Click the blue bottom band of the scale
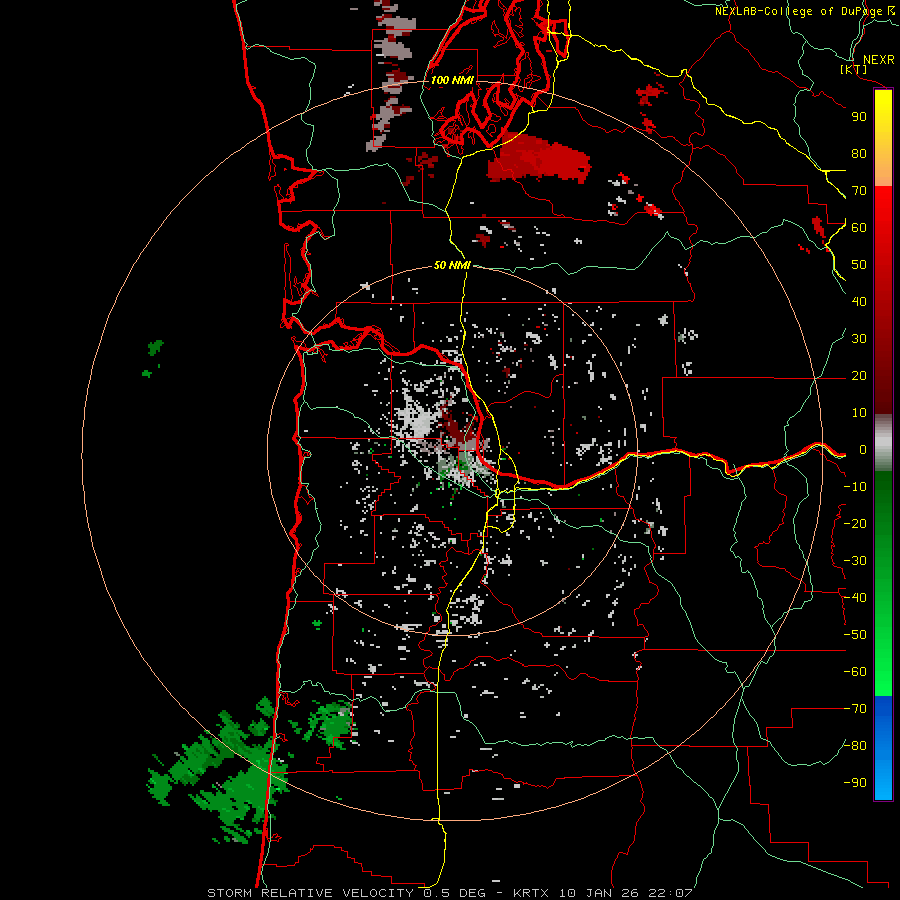The height and width of the screenshot is (900, 900). point(883,748)
